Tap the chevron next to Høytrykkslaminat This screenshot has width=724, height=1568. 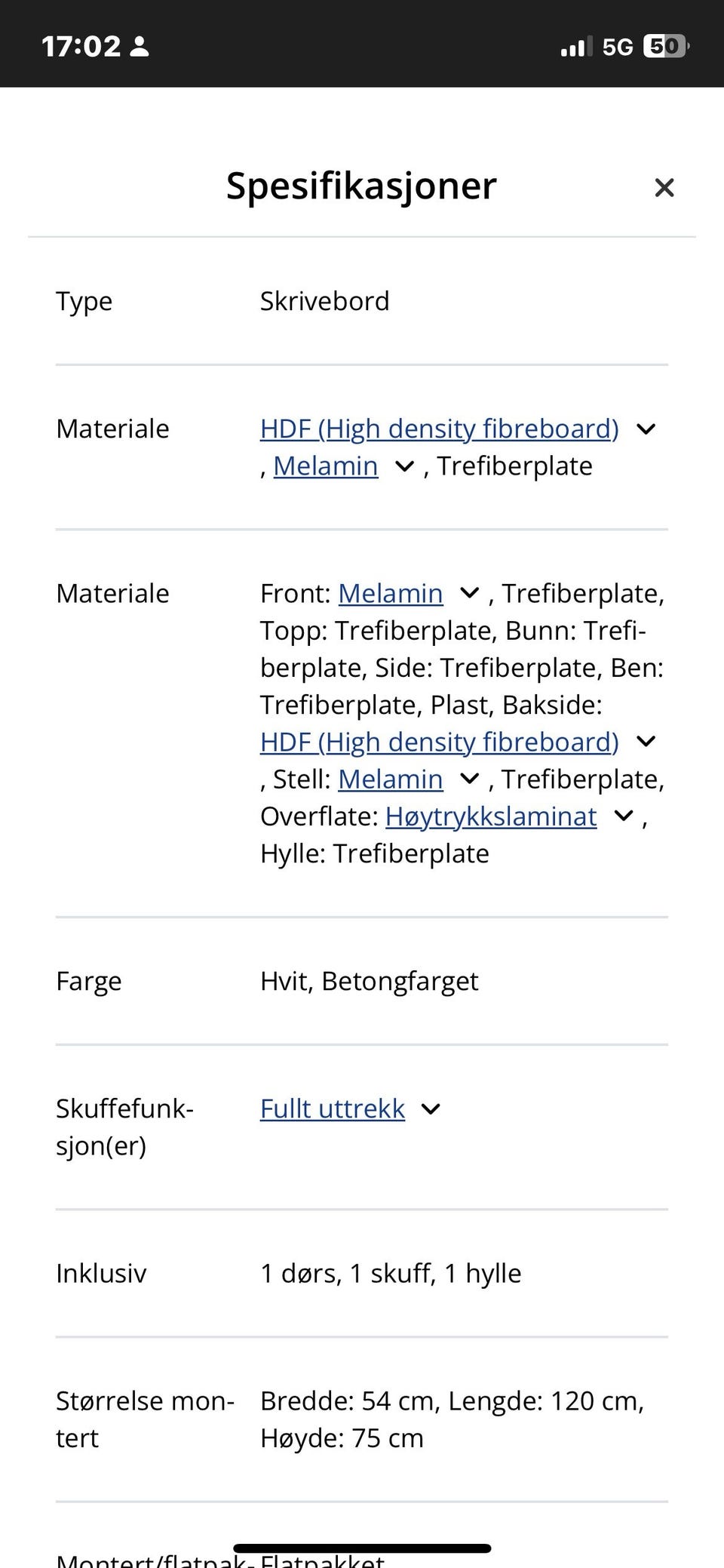(623, 816)
